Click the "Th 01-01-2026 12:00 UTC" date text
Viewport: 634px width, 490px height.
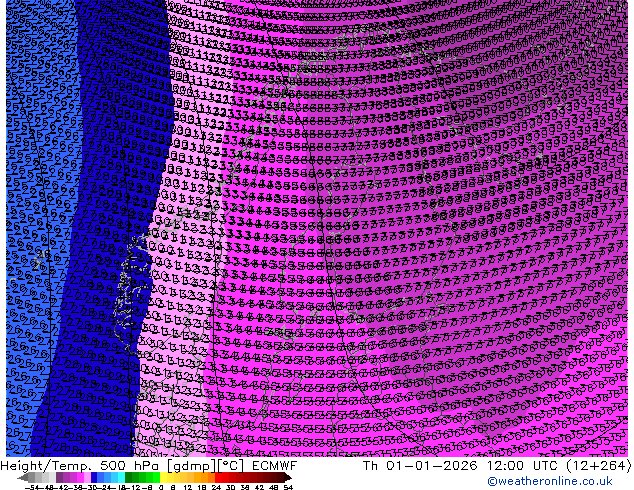[x=461, y=466]
